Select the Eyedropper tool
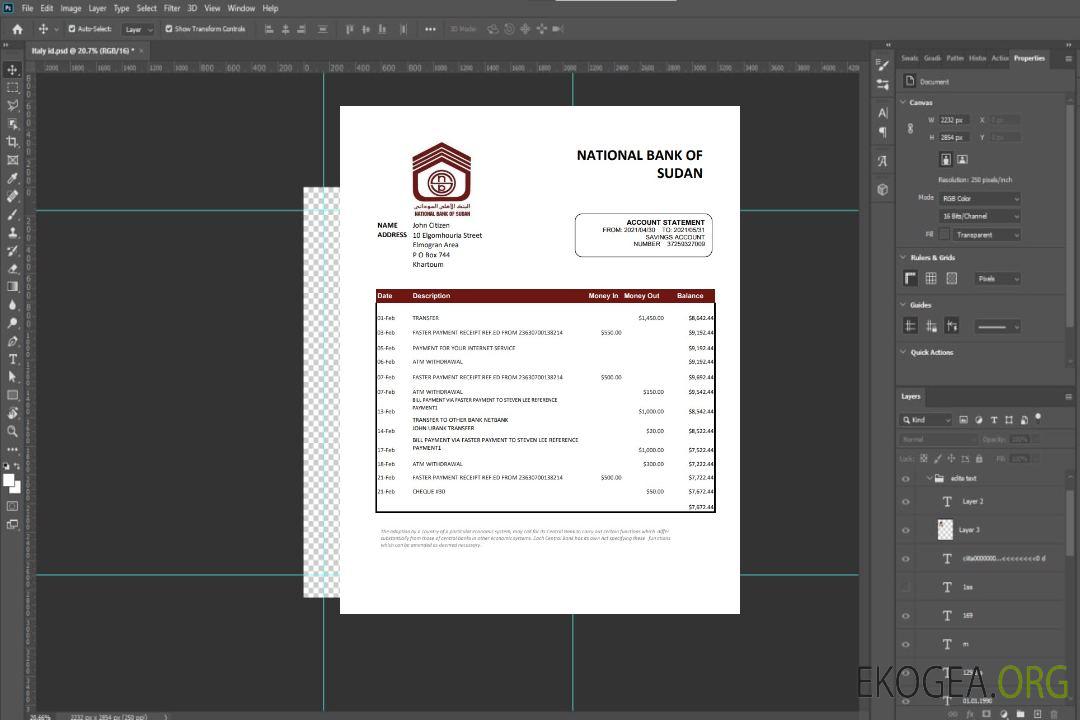1080x720 pixels. pos(12,178)
